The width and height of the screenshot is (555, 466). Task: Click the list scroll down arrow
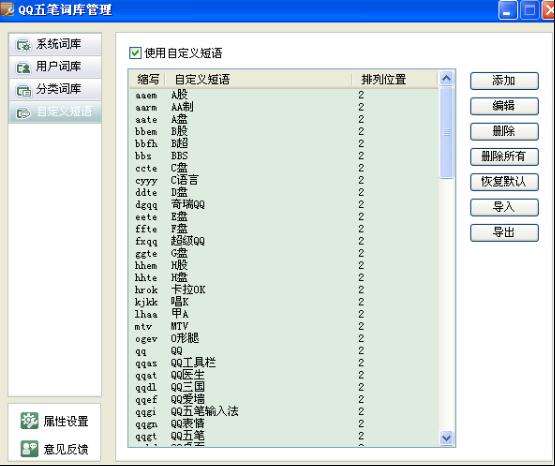pyautogui.click(x=447, y=439)
